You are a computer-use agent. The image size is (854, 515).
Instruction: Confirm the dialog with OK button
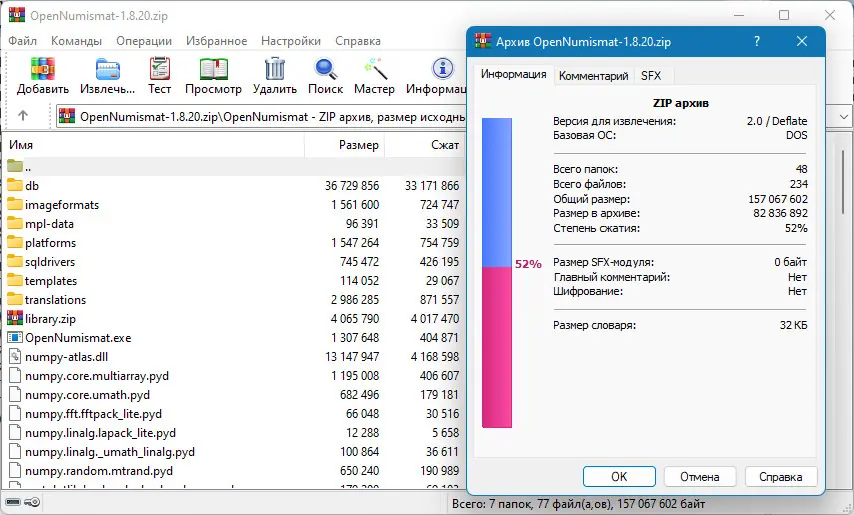pos(619,476)
